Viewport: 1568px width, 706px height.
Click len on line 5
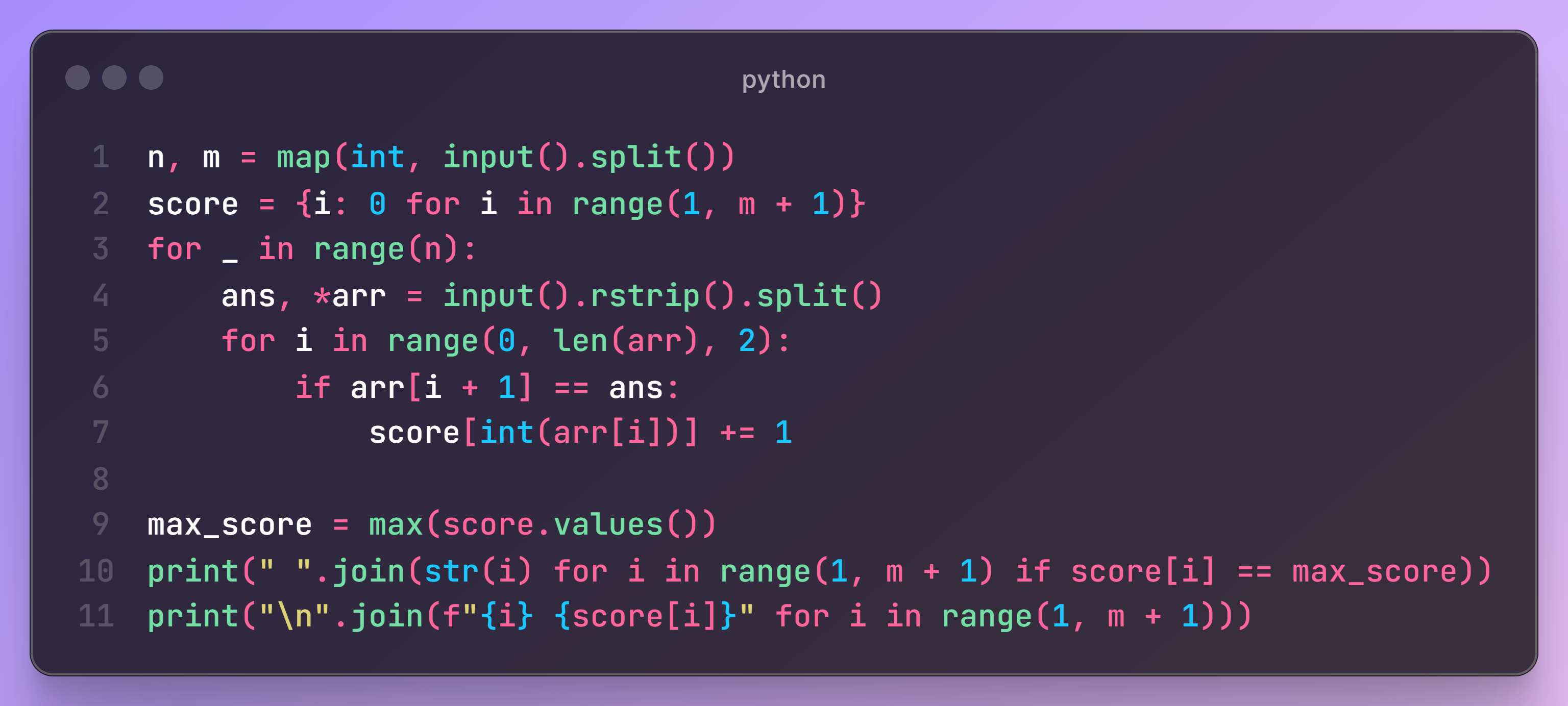pos(580,341)
